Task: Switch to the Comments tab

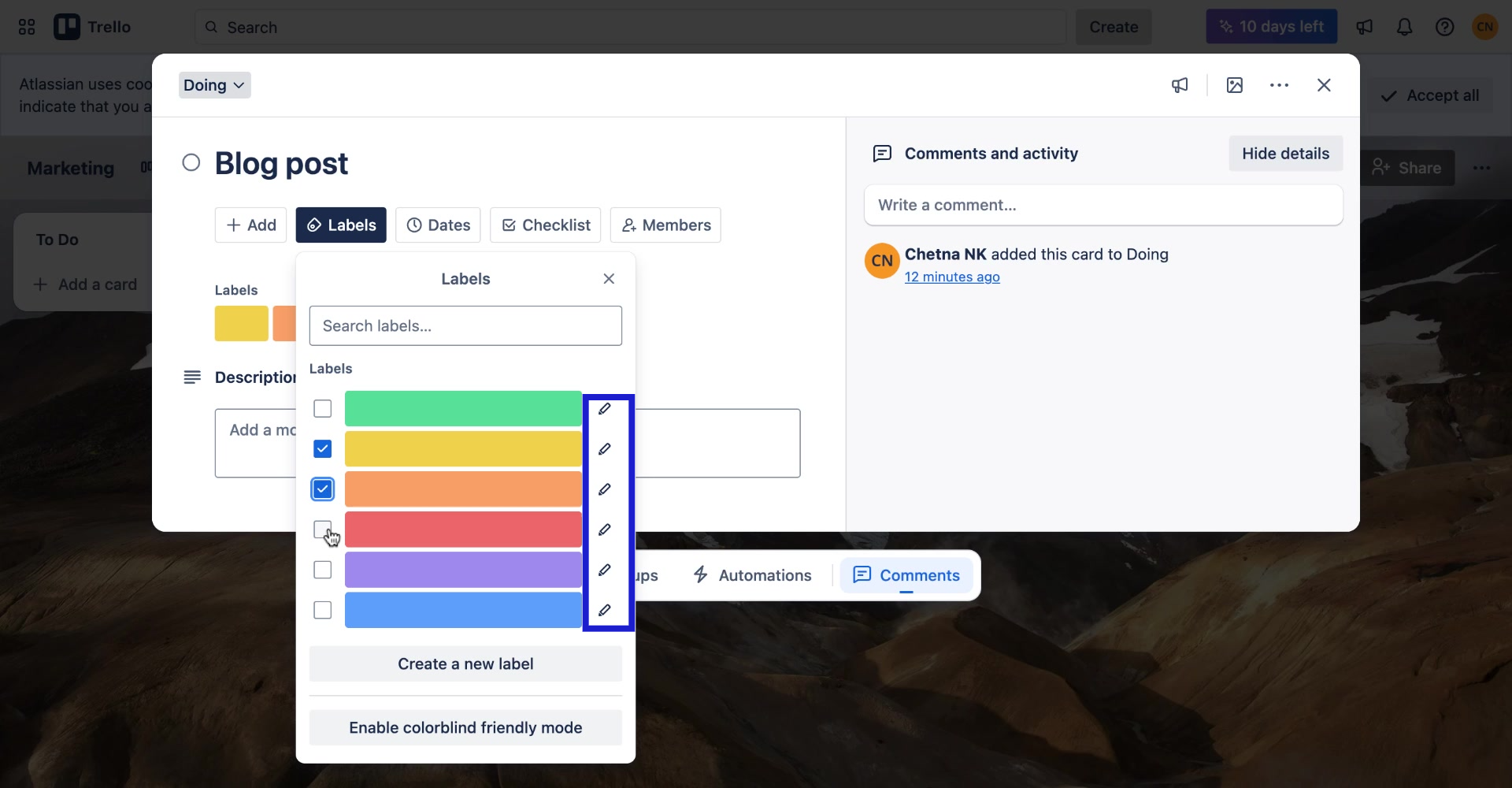Action: click(x=906, y=575)
